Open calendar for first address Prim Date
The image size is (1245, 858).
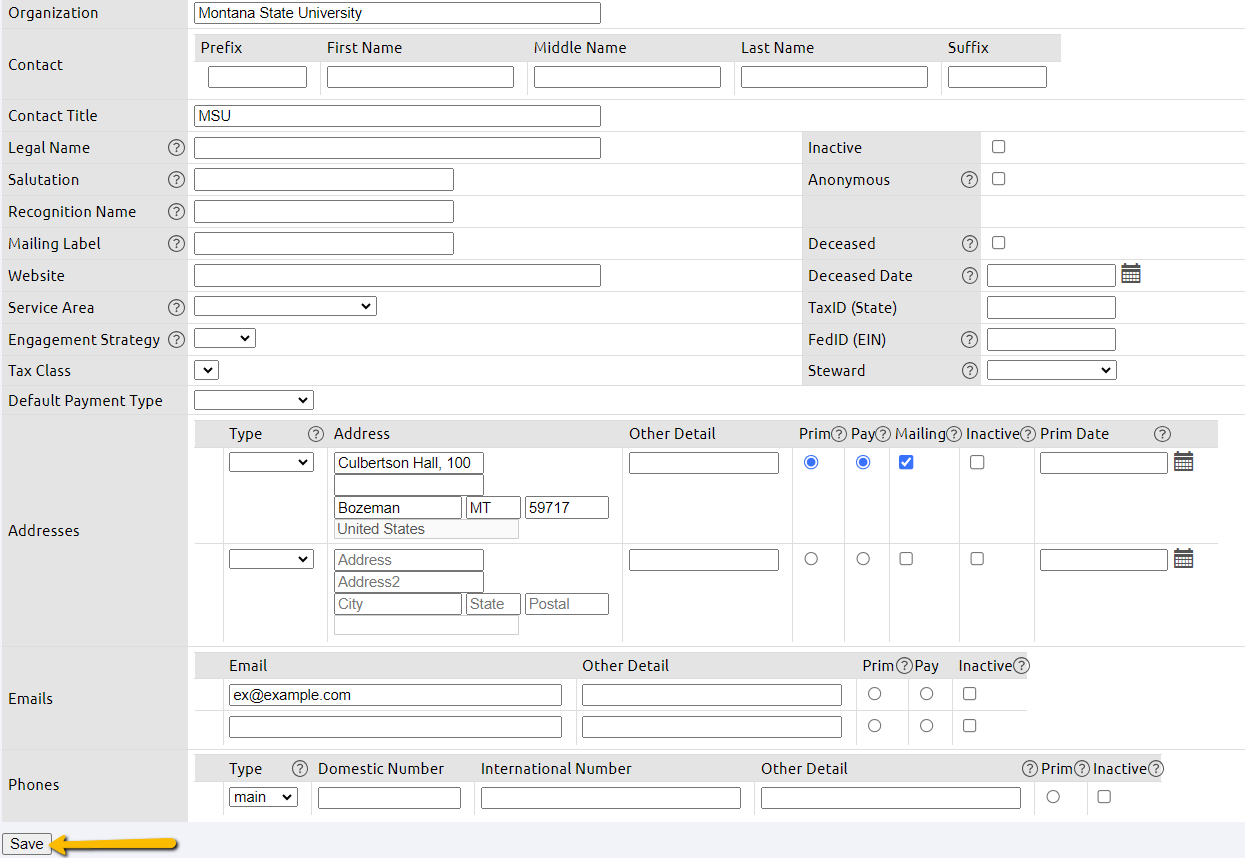coord(1183,462)
